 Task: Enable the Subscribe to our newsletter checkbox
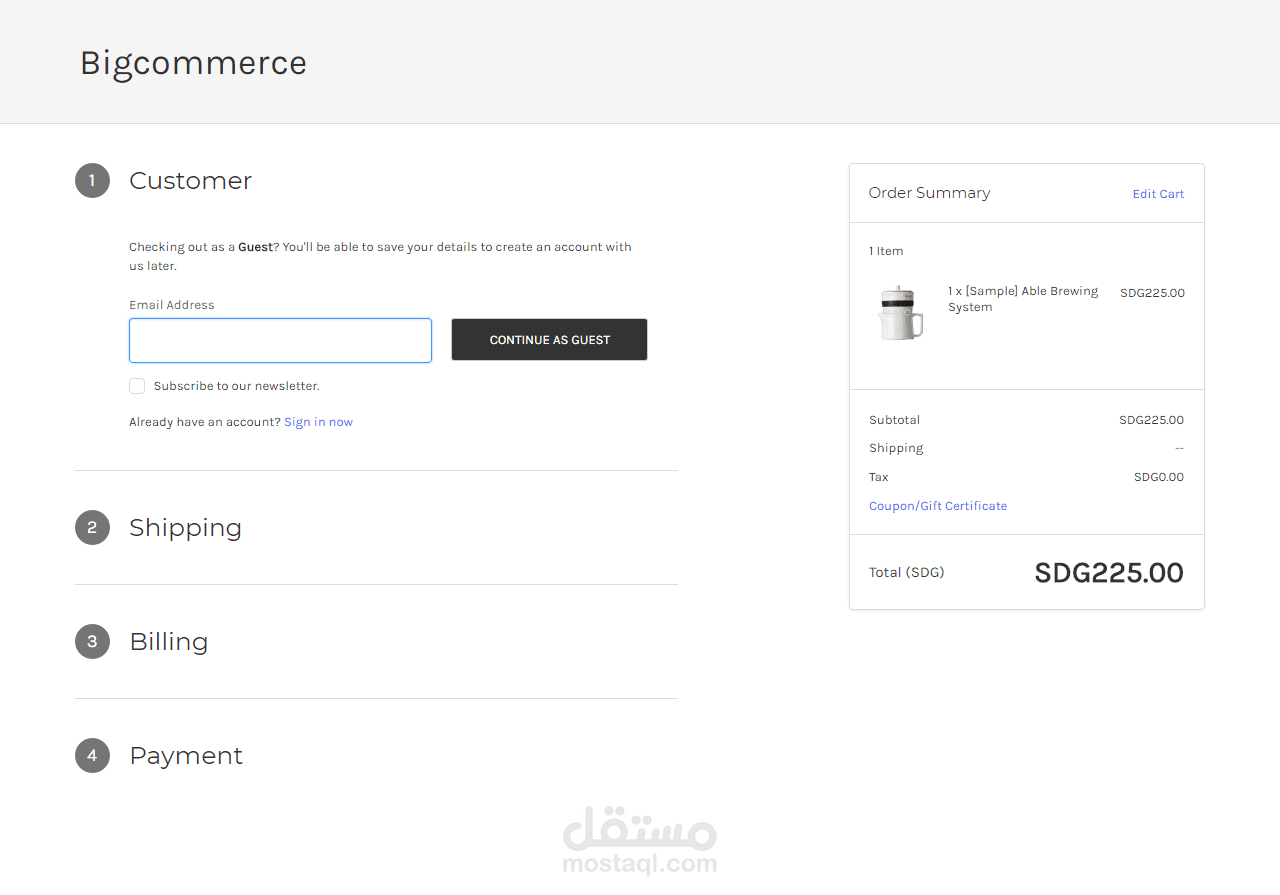coord(137,386)
